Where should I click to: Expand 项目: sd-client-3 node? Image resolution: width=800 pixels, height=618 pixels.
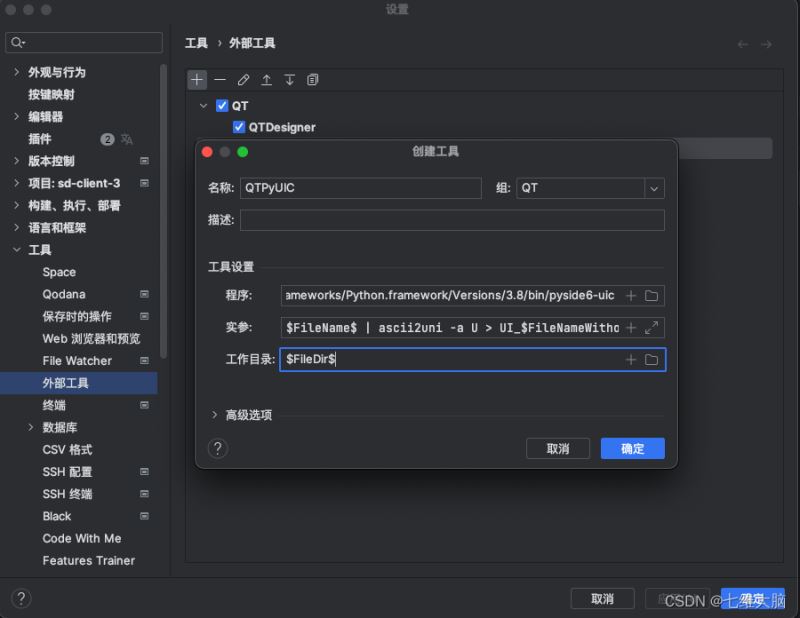click(16, 183)
